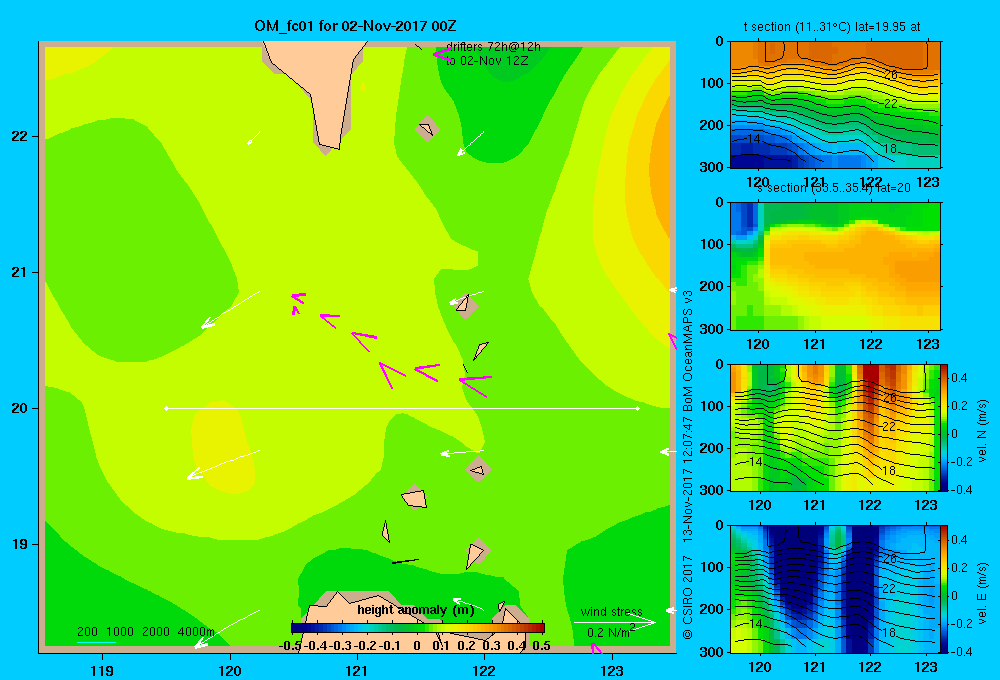The height and width of the screenshot is (680, 1000).
Task: Click longitude tick label 119 on main map
Action: point(102,670)
